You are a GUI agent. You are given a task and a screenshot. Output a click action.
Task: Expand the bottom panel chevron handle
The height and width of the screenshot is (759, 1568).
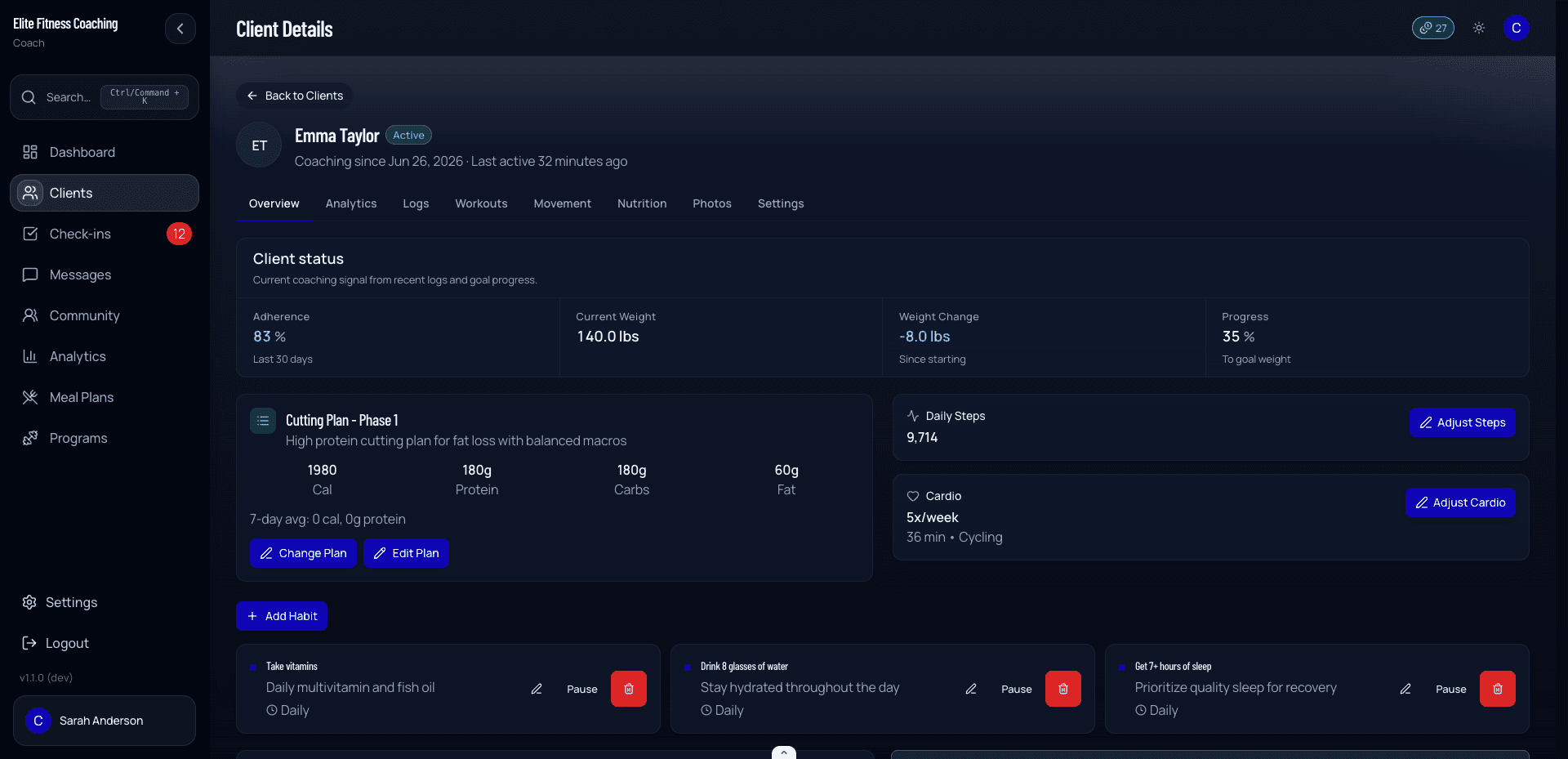click(784, 752)
